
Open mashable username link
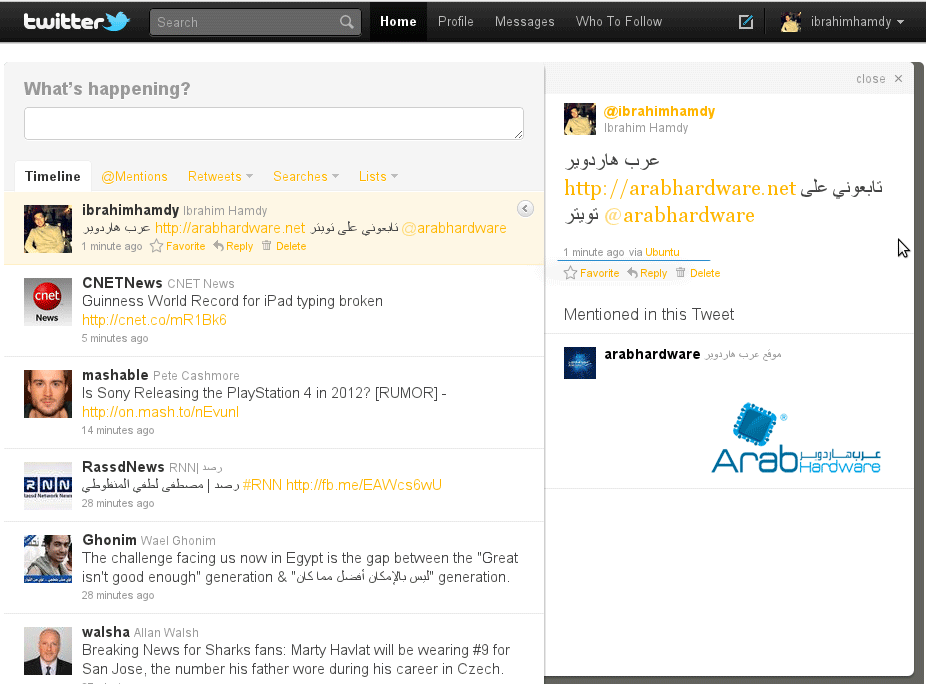point(115,375)
